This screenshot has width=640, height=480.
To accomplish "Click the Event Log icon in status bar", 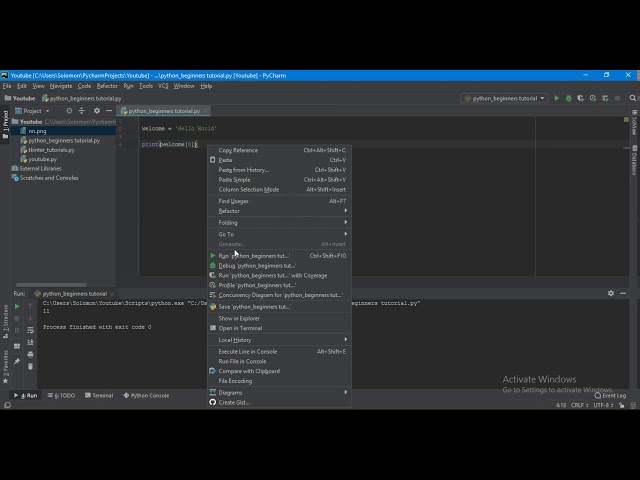I will [598, 396].
